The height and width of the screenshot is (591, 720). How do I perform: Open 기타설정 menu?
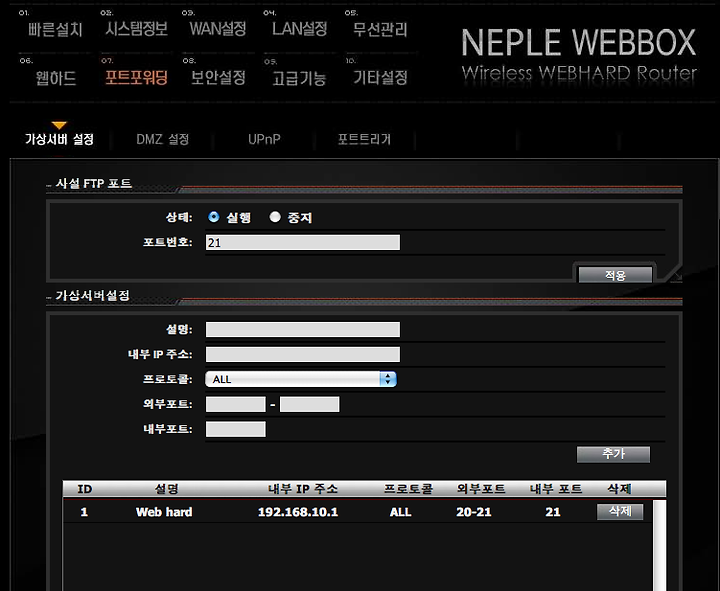380,78
